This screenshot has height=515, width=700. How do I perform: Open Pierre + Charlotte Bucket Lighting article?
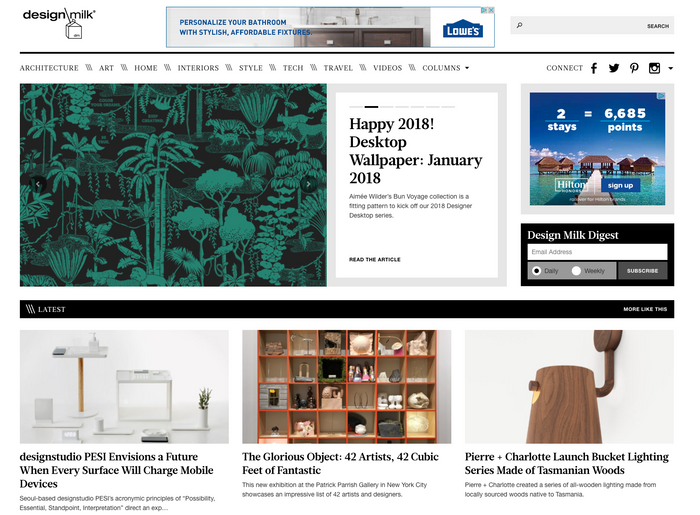[x=567, y=463]
